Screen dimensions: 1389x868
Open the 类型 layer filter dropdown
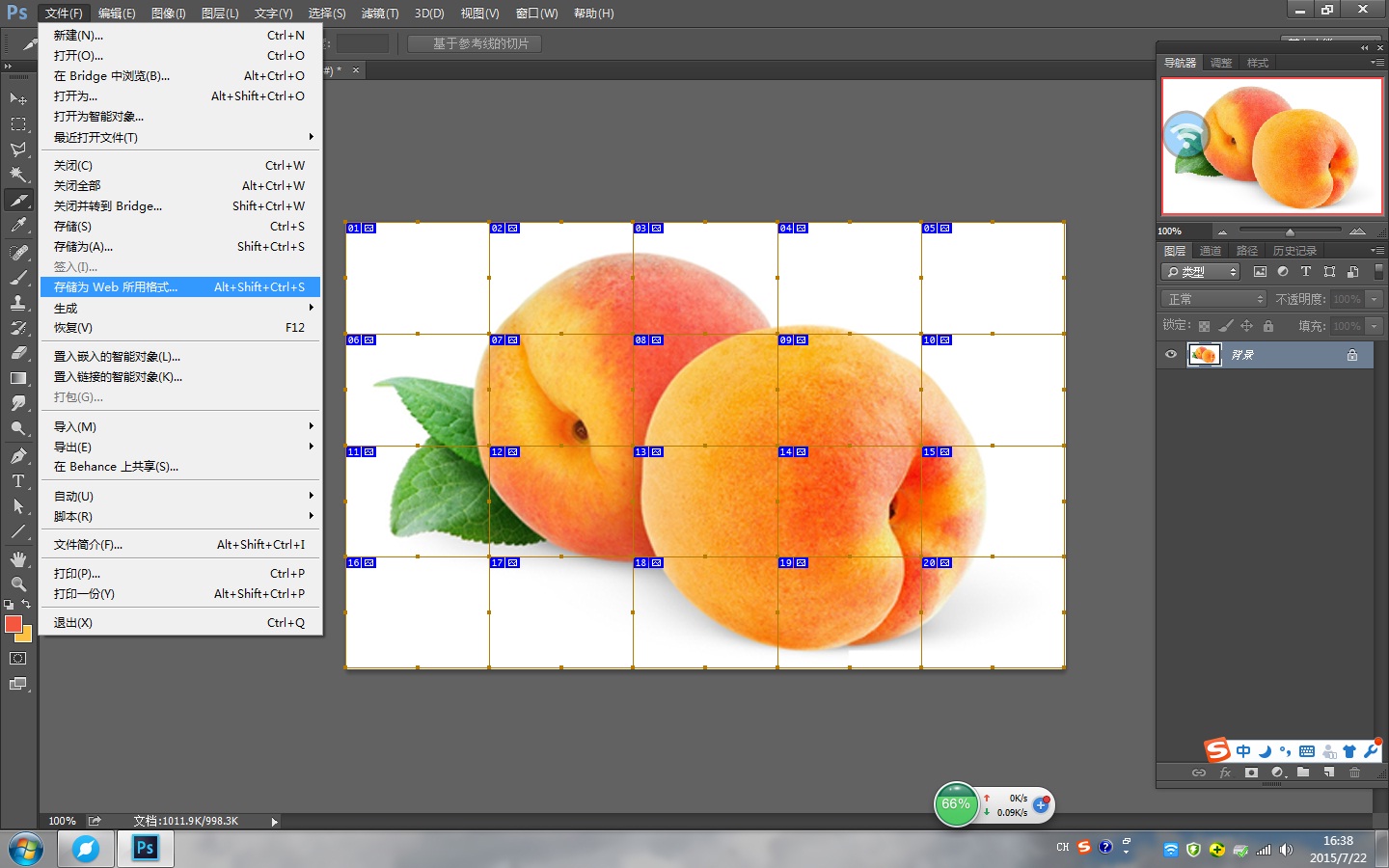tap(1200, 272)
